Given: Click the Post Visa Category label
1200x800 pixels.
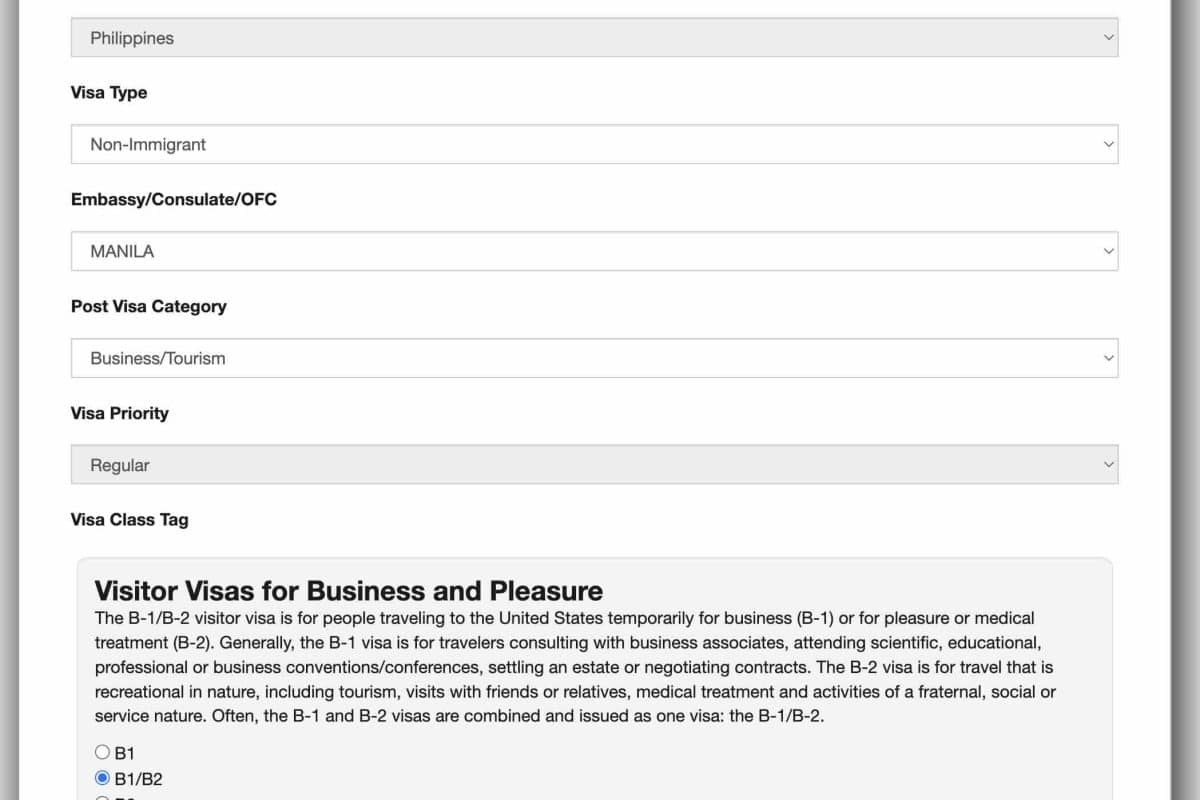Looking at the screenshot, I should (149, 307).
